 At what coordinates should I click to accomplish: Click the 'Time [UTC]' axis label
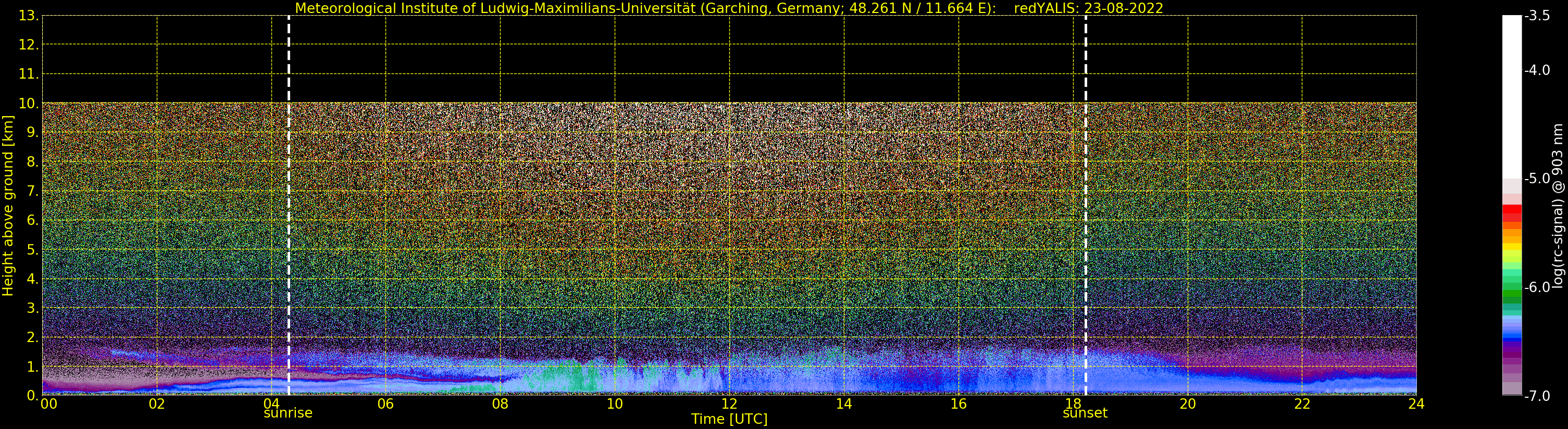(729, 419)
